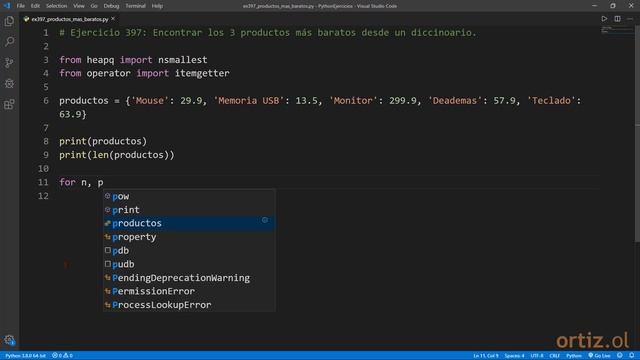Choose the 'pudb' autocomplete suggestion
The height and width of the screenshot is (360, 640).
[189, 264]
